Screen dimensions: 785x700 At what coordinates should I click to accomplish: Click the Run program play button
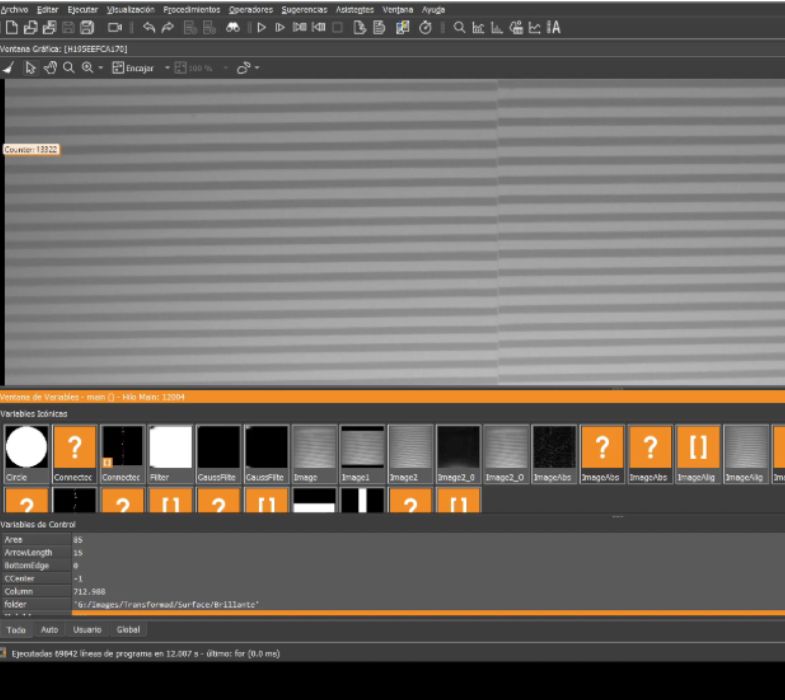click(x=262, y=27)
